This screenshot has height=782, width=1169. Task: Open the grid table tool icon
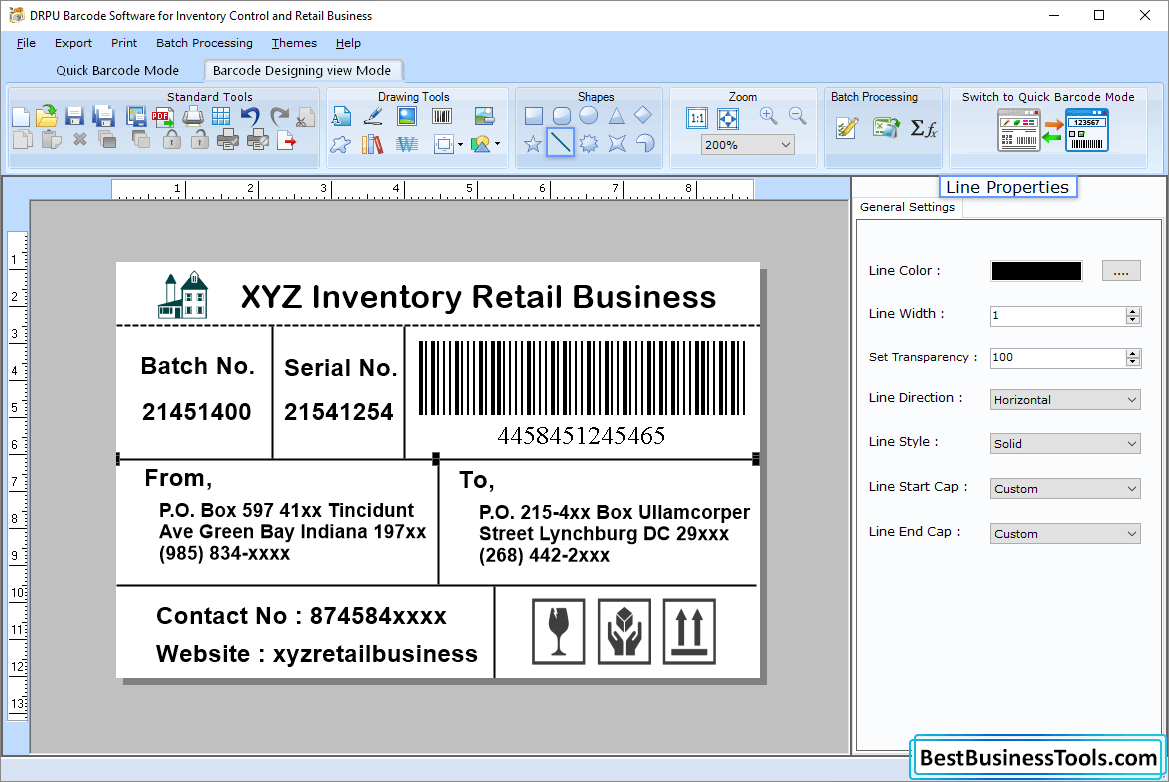point(221,116)
